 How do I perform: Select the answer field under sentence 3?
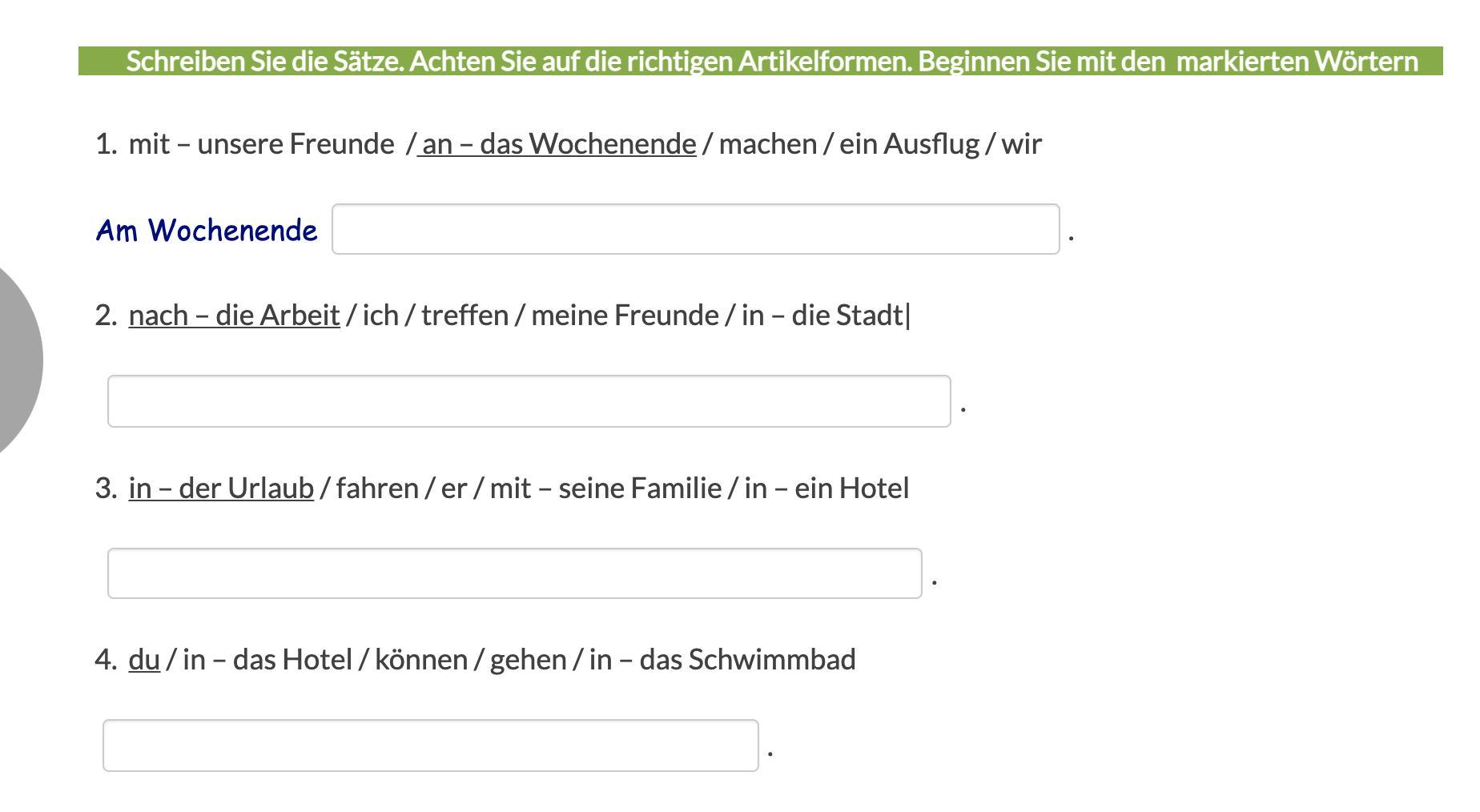pos(515,573)
